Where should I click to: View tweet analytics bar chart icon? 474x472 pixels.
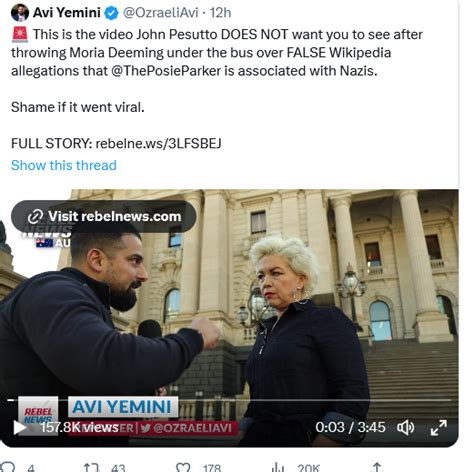coord(278,467)
